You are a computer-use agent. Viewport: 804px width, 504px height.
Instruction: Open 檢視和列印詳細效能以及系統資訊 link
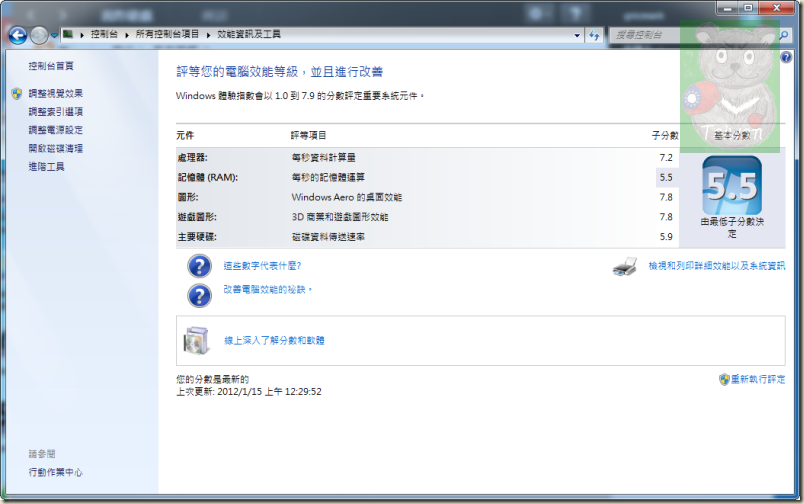716,266
